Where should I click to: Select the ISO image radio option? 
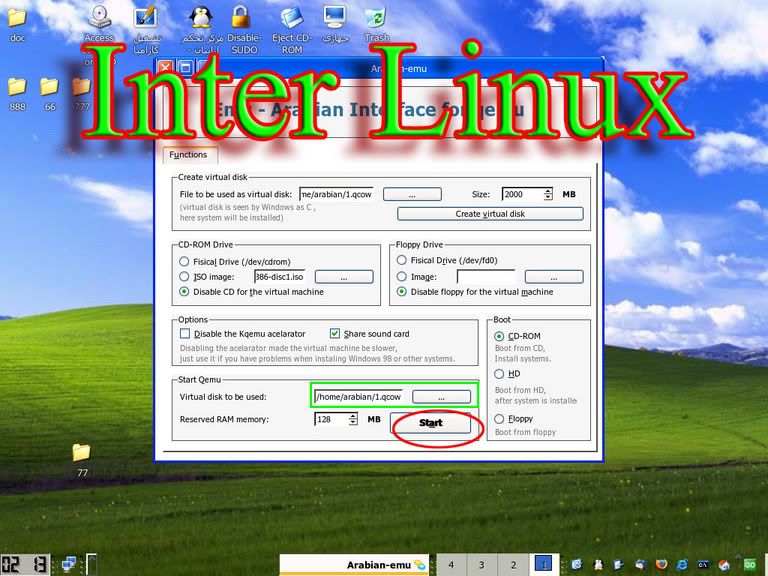184,276
